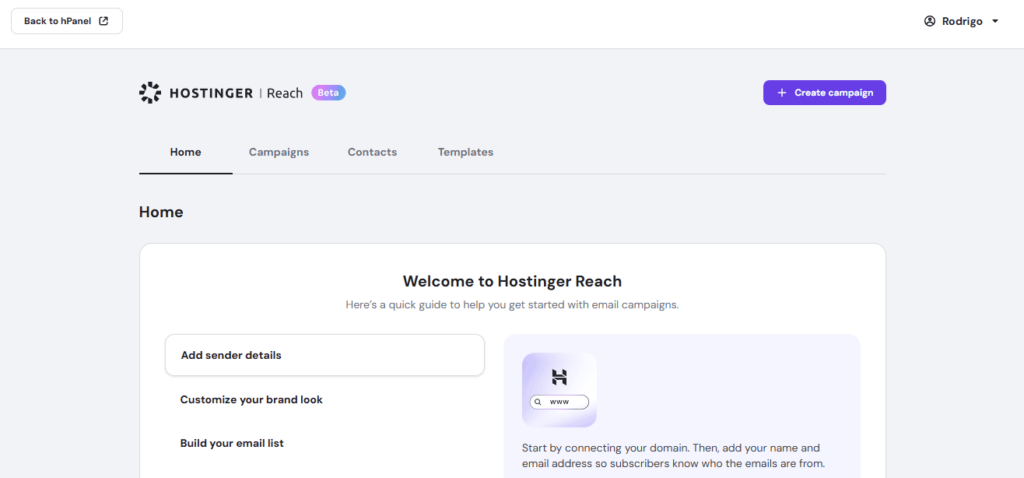Switch to the Home tab
Viewport: 1024px width, 478px height.
coord(185,152)
